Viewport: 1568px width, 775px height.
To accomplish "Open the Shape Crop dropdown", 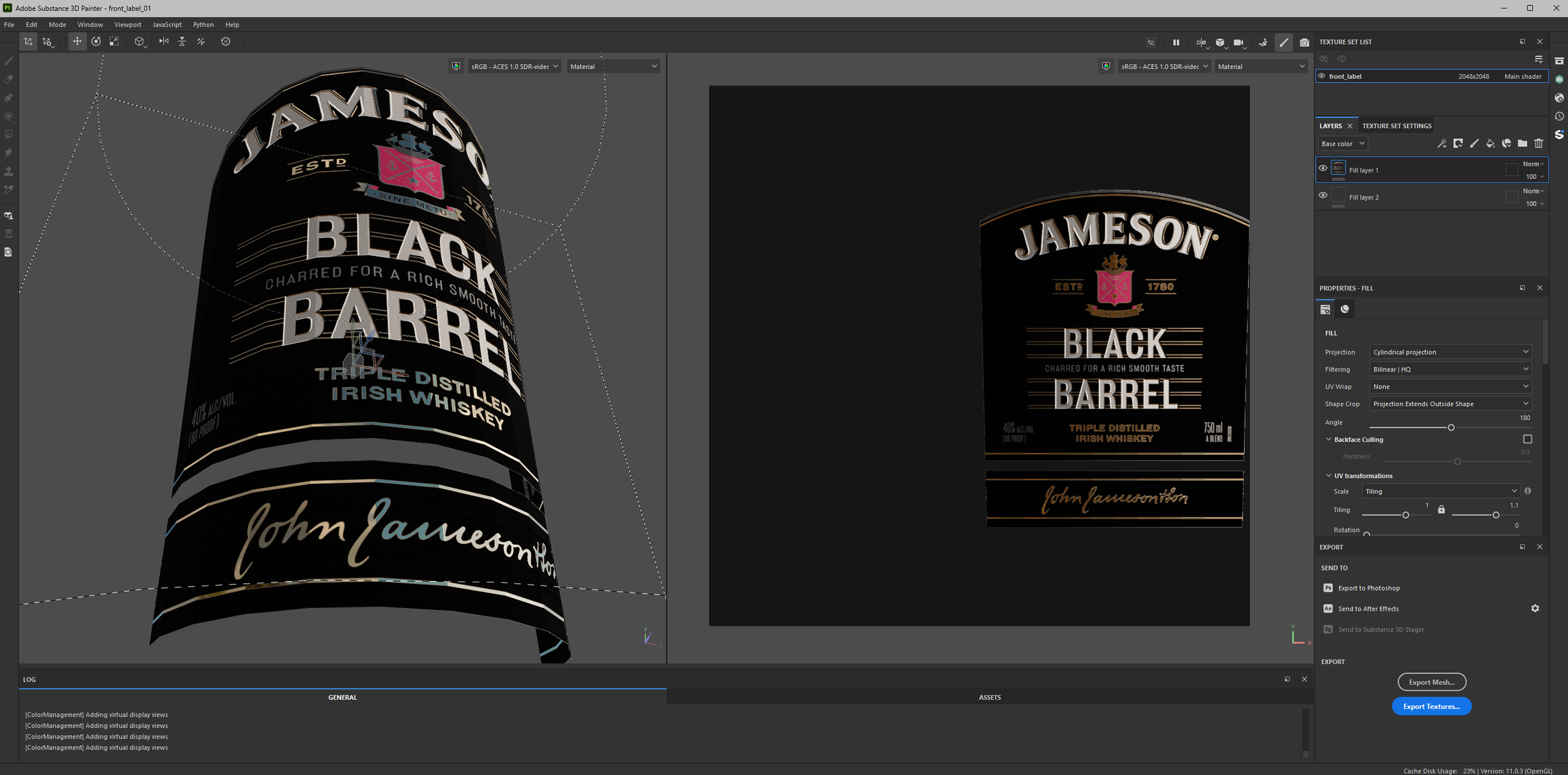I will (x=1450, y=404).
